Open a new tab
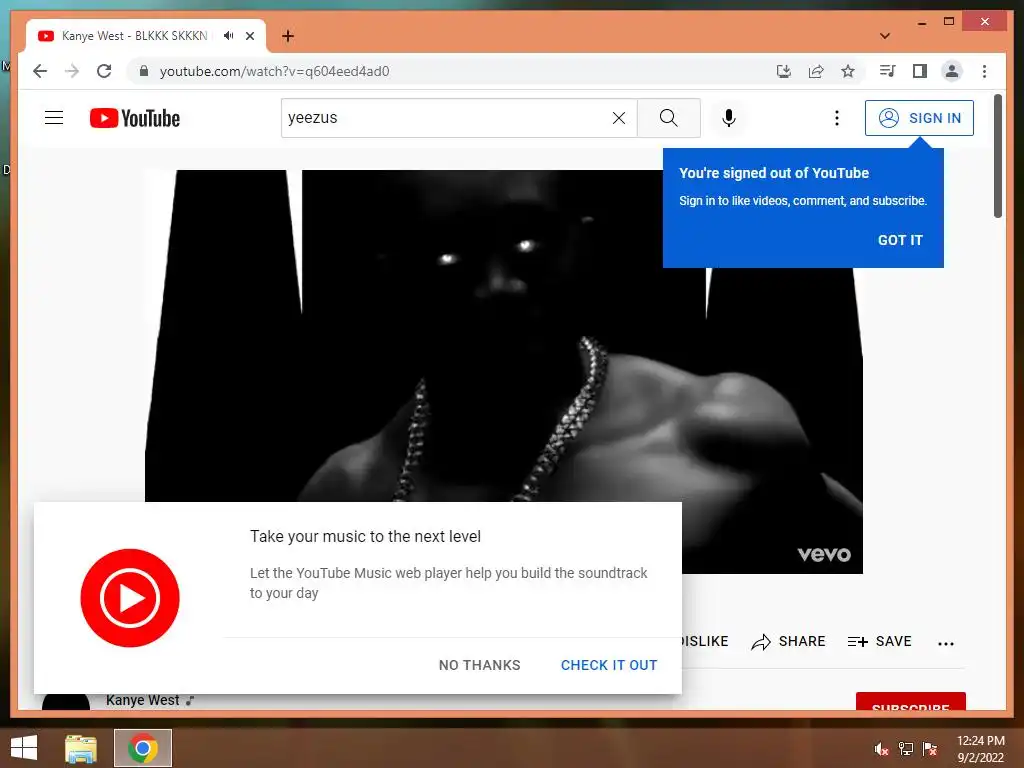The height and width of the screenshot is (768, 1024). click(288, 36)
